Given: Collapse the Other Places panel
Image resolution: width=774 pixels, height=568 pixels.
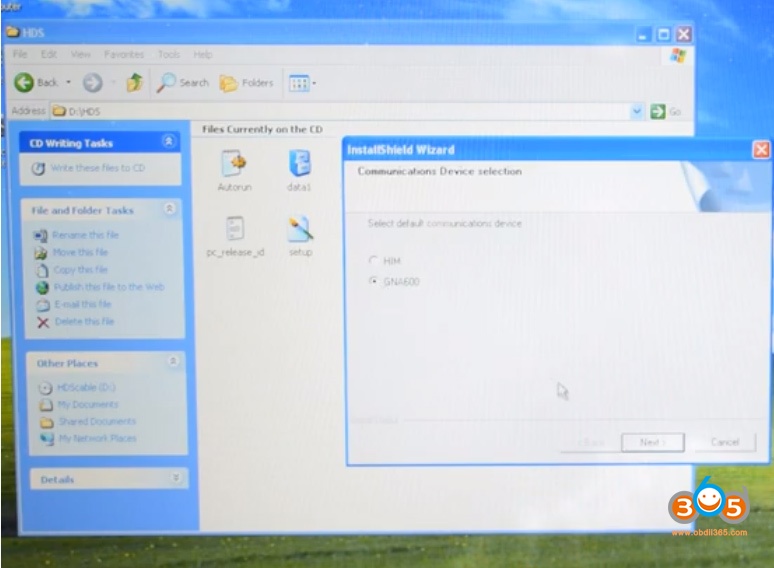Looking at the screenshot, I should point(173,361).
